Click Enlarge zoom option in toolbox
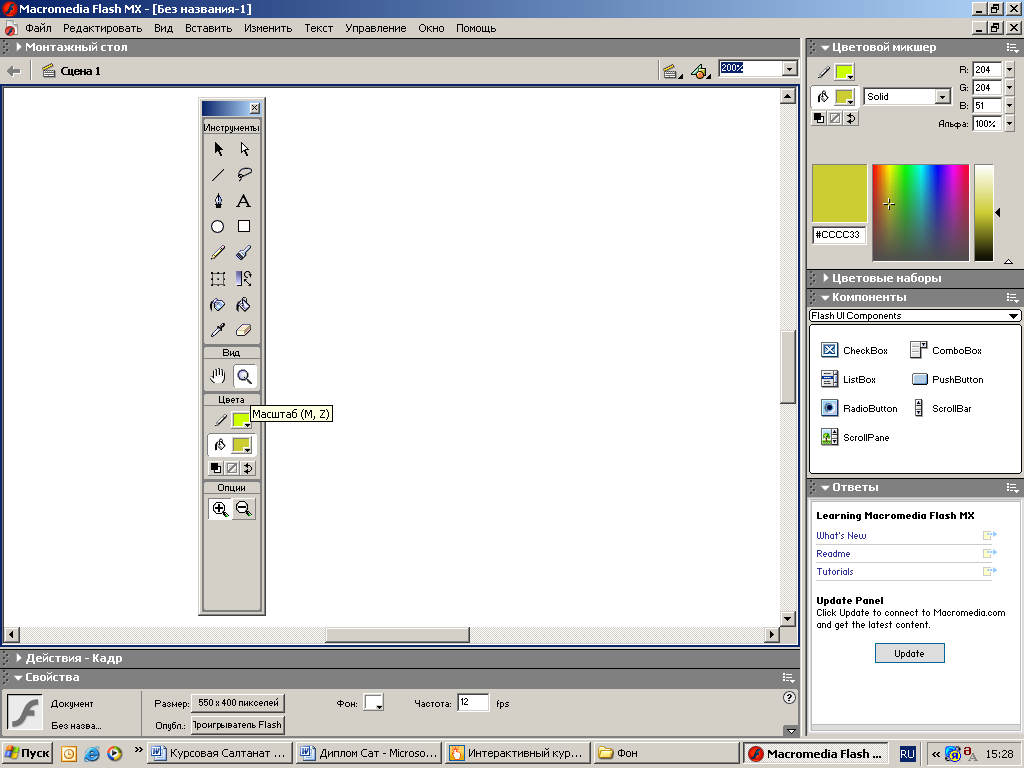Image resolution: width=1024 pixels, height=768 pixels. tap(220, 509)
